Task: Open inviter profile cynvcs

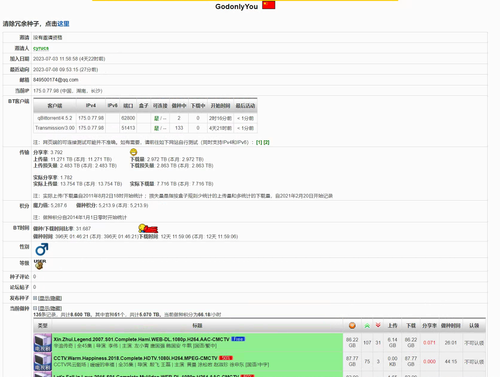Action: tap(41, 48)
